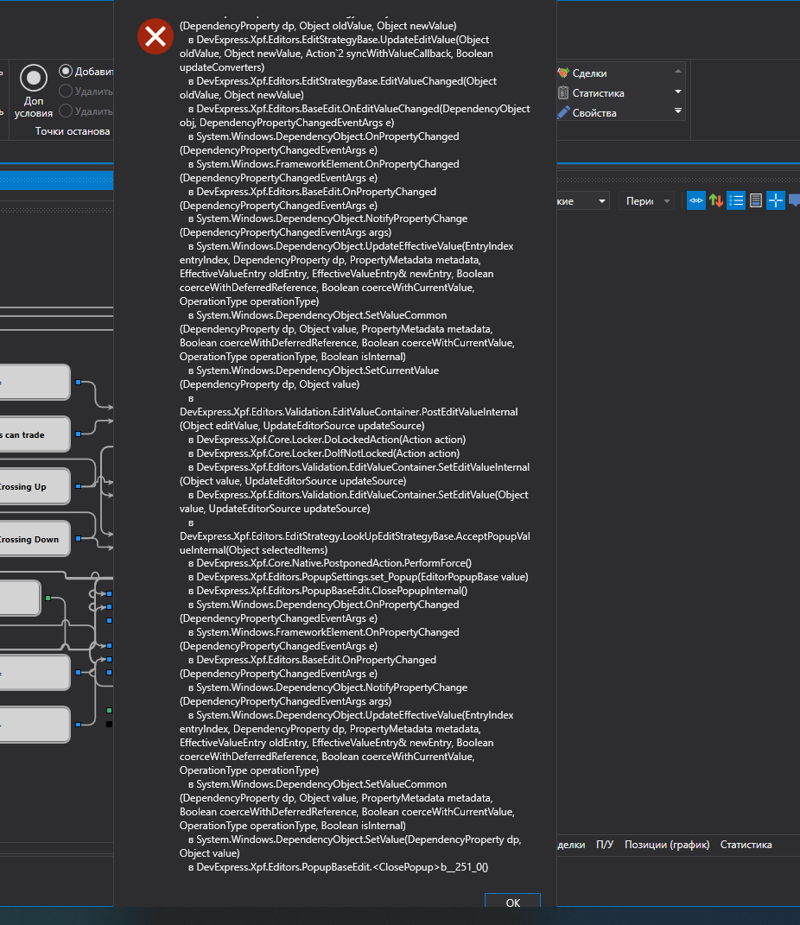The image size is (800, 925).
Task: Switch to the bottom Статистика tab
Action: coord(745,845)
